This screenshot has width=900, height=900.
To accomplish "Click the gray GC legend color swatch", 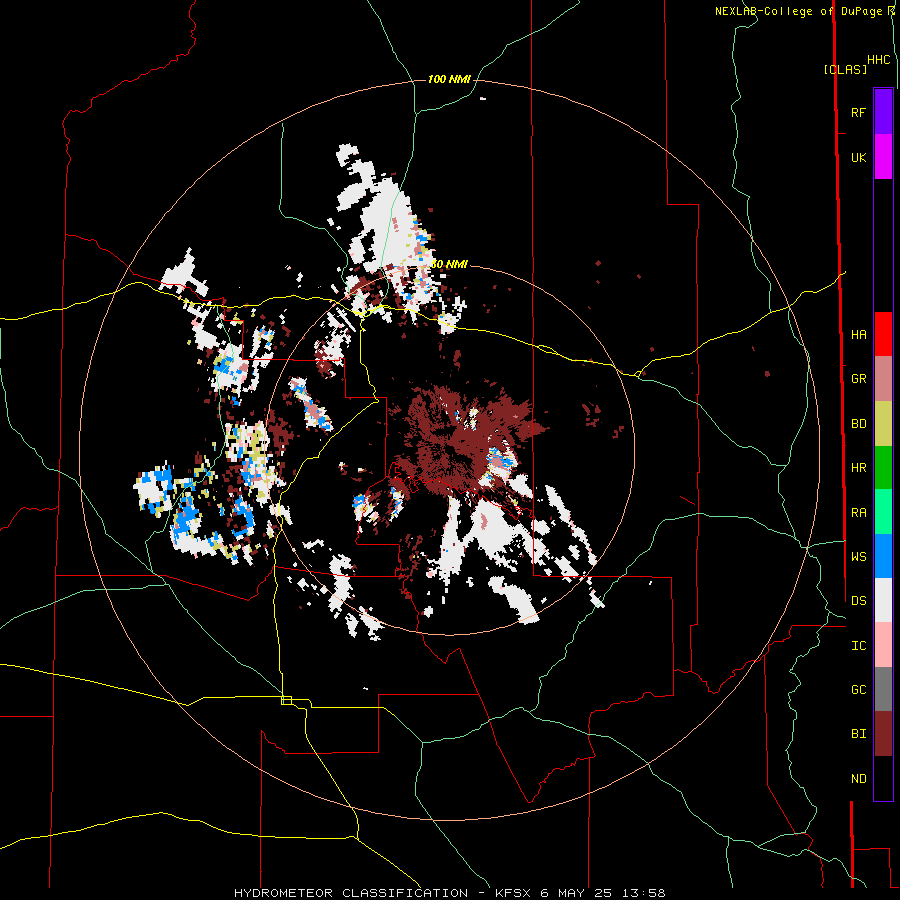I will pyautogui.click(x=883, y=689).
